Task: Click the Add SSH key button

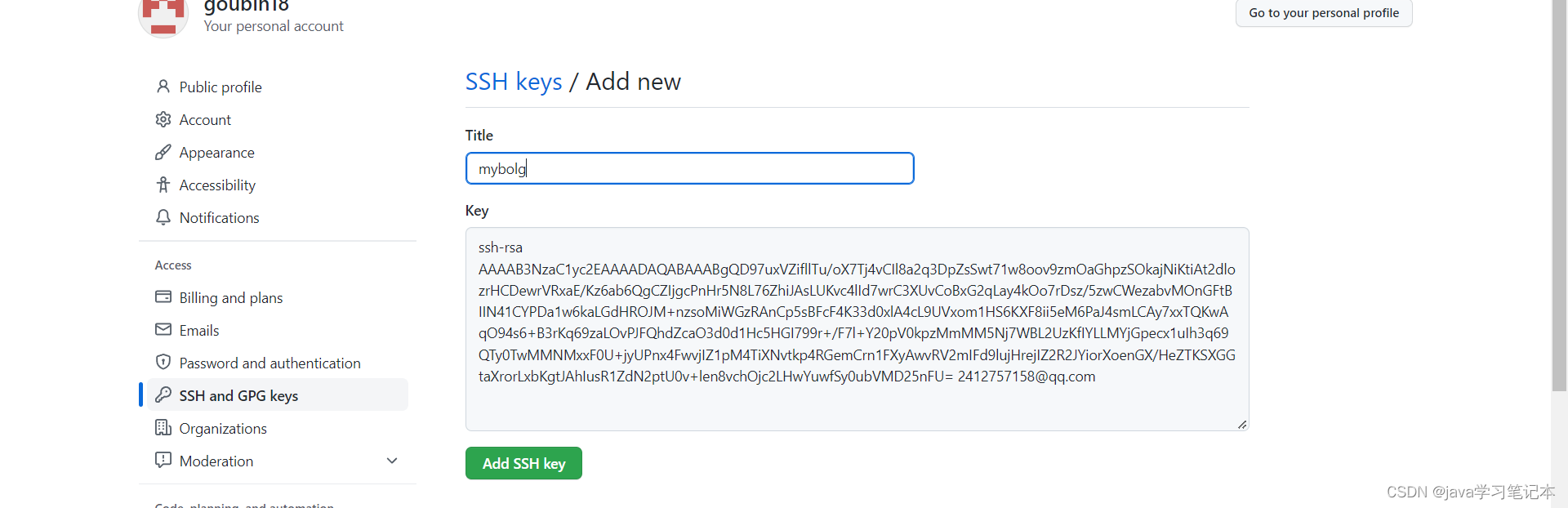Action: point(523,463)
